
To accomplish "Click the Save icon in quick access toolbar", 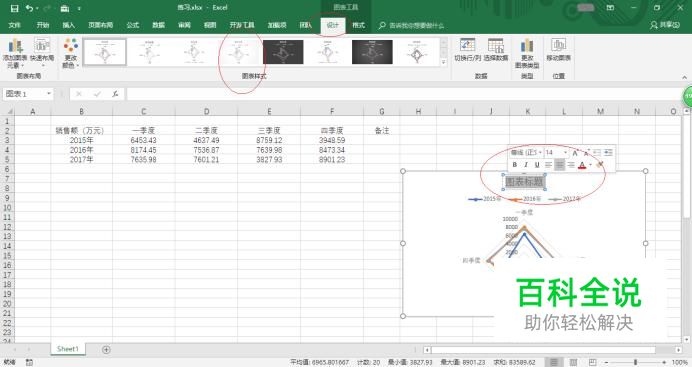I will (15, 8).
